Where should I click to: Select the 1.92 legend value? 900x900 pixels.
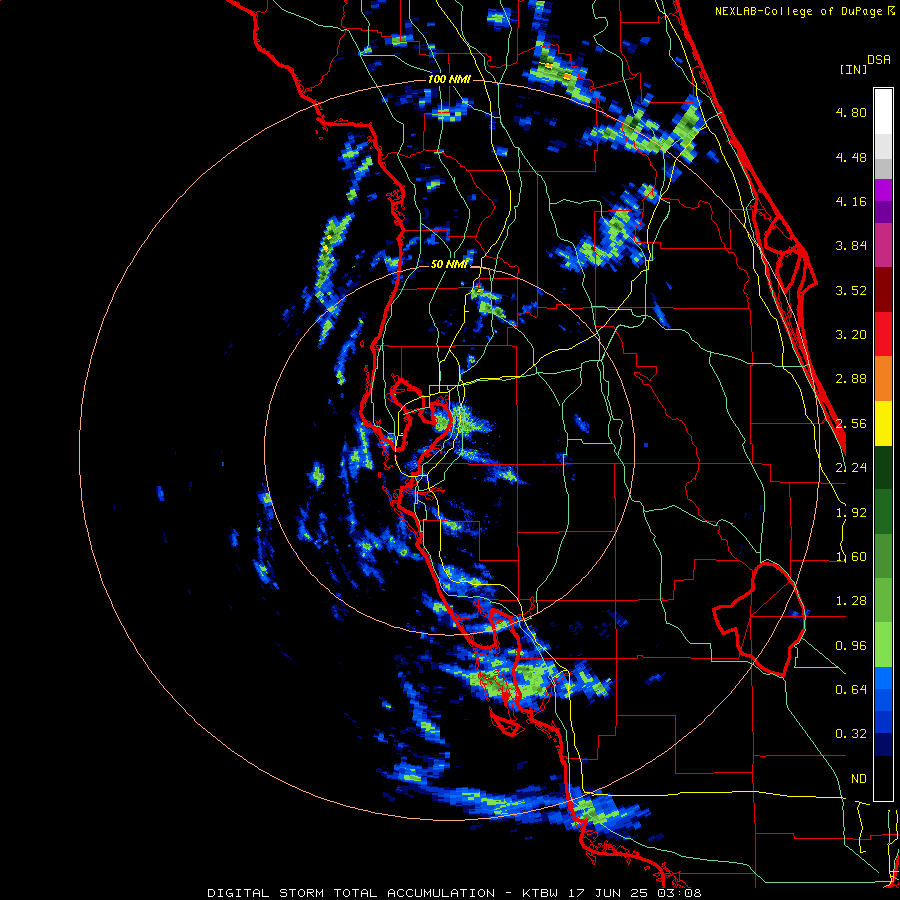pyautogui.click(x=851, y=513)
